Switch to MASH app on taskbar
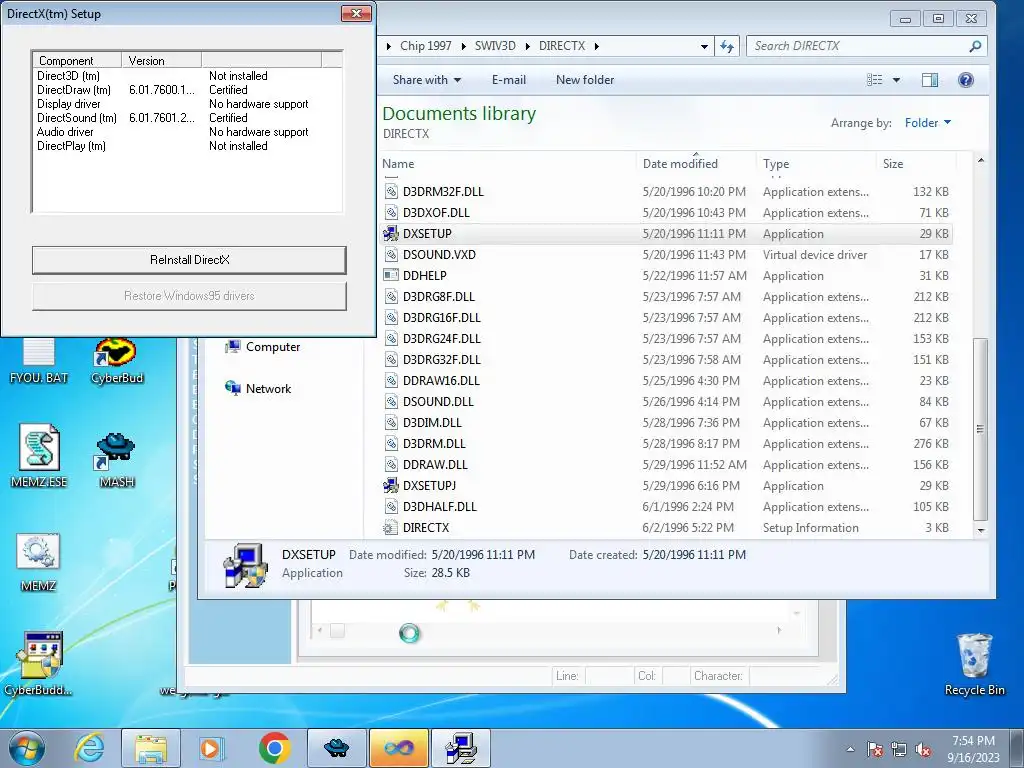This screenshot has height=768, width=1024. click(336, 748)
